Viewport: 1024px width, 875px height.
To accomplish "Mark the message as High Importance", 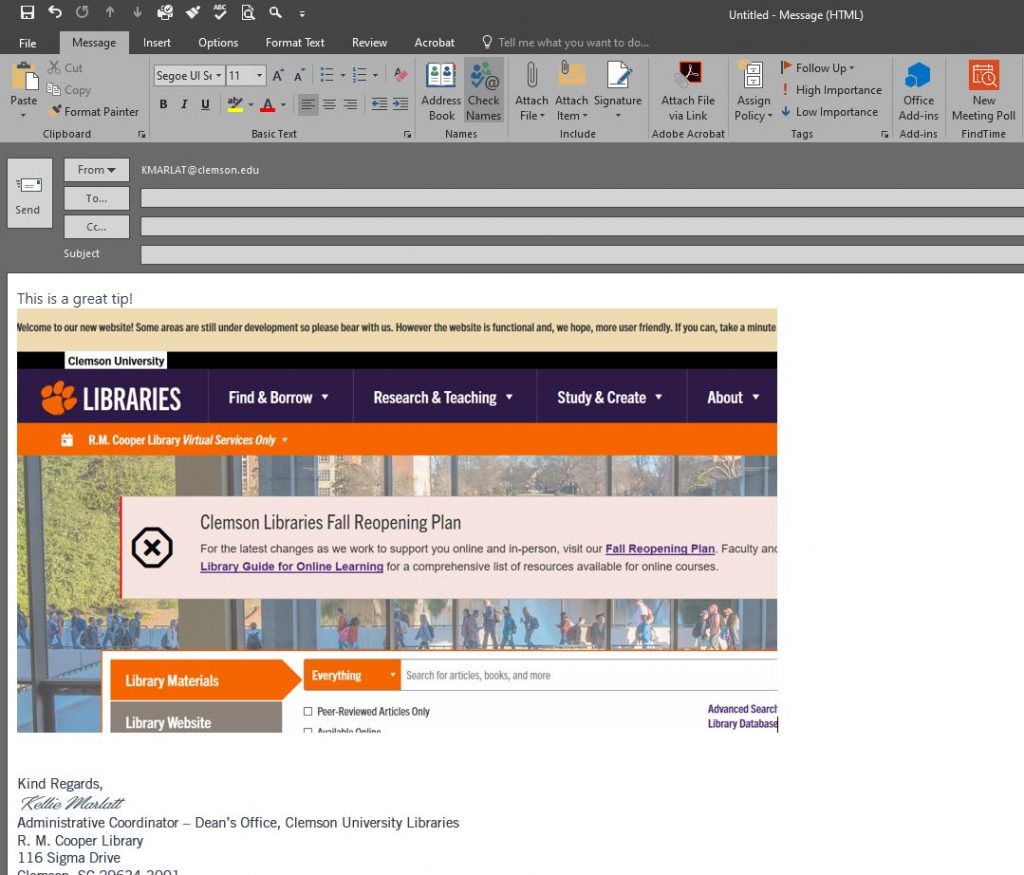I will (831, 90).
